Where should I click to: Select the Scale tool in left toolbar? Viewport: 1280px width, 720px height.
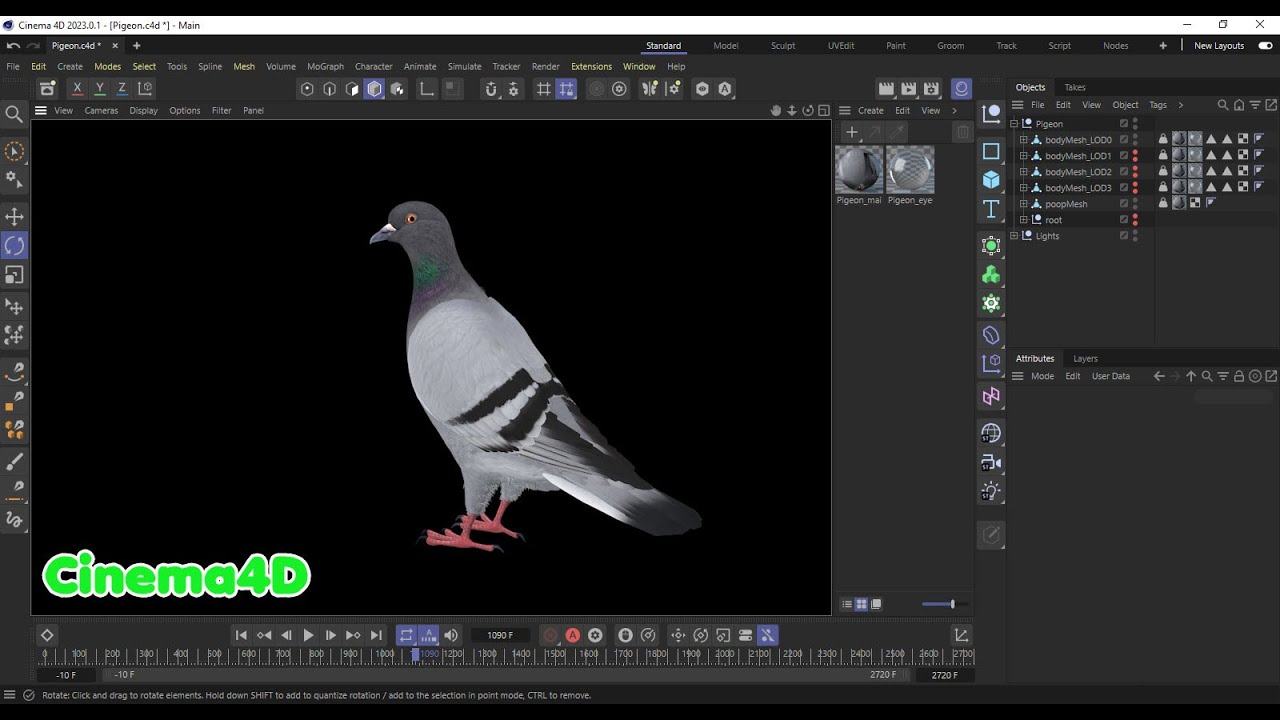coord(14,274)
